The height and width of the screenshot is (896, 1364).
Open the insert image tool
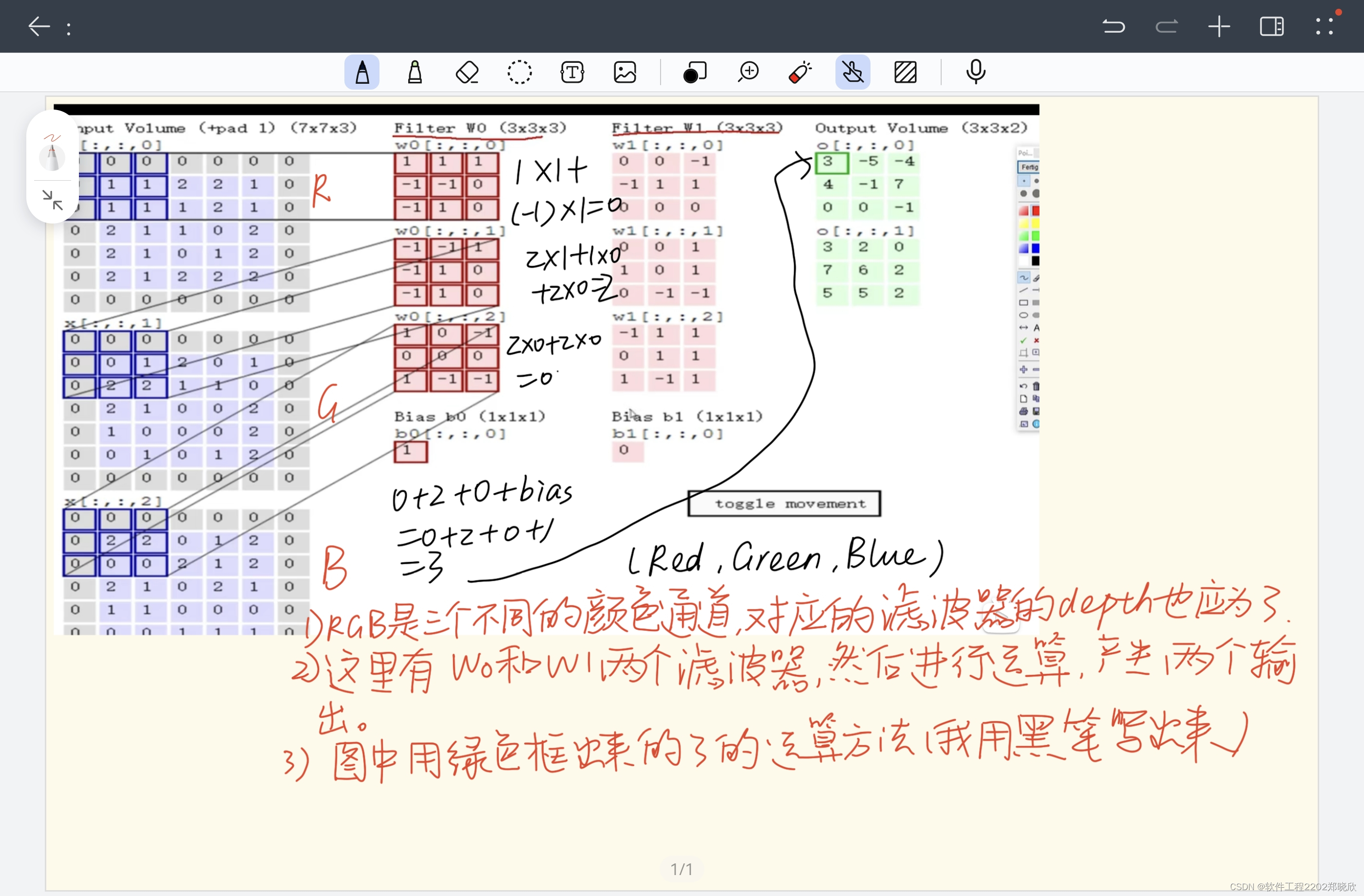pyautogui.click(x=625, y=73)
